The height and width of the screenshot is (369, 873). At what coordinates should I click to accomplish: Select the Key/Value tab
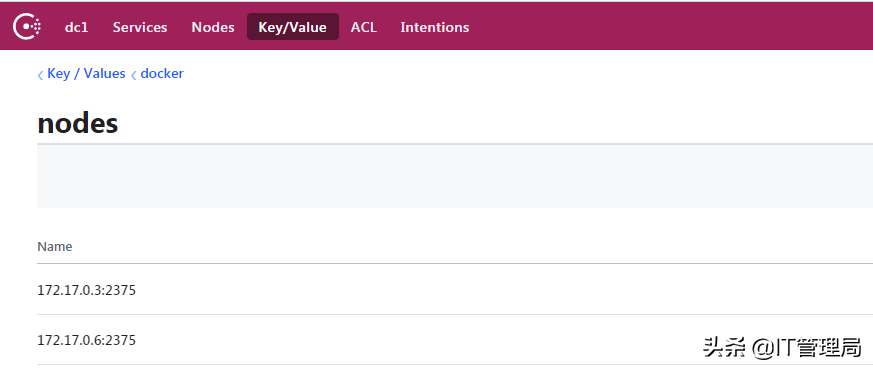(292, 27)
